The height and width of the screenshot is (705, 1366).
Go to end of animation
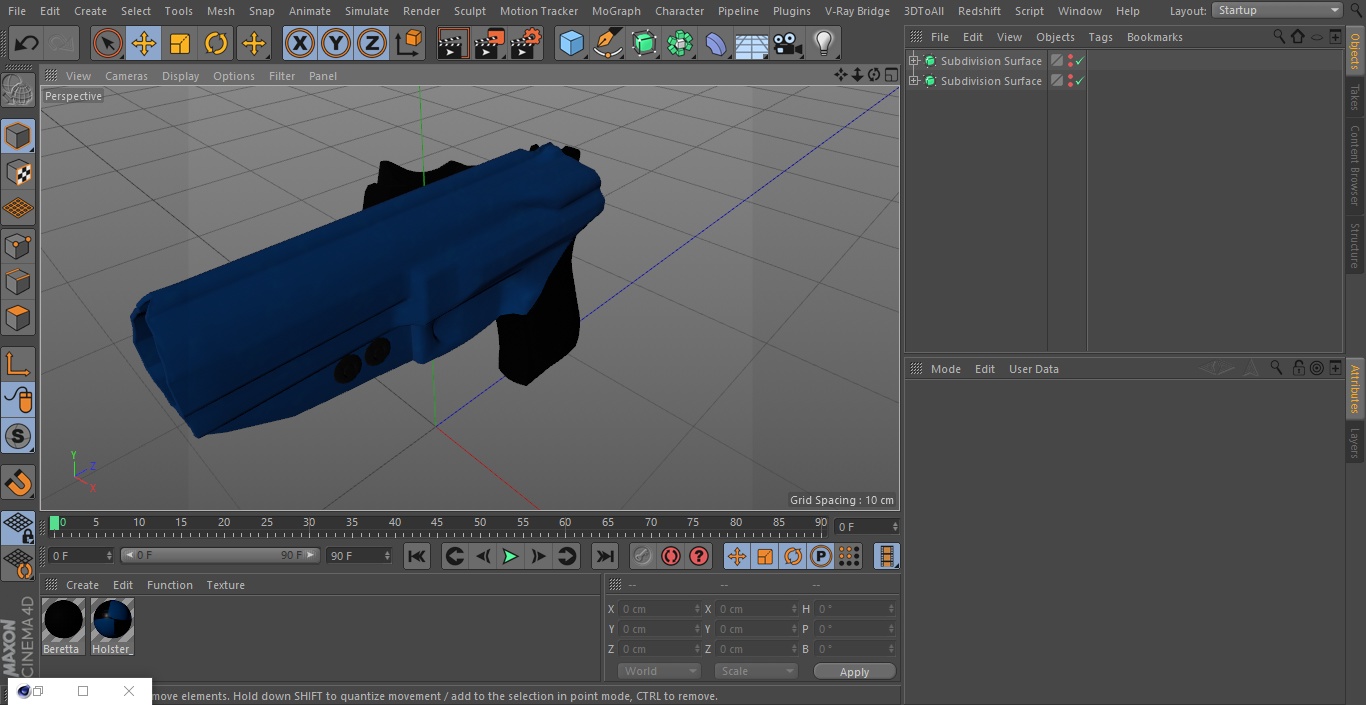click(604, 556)
